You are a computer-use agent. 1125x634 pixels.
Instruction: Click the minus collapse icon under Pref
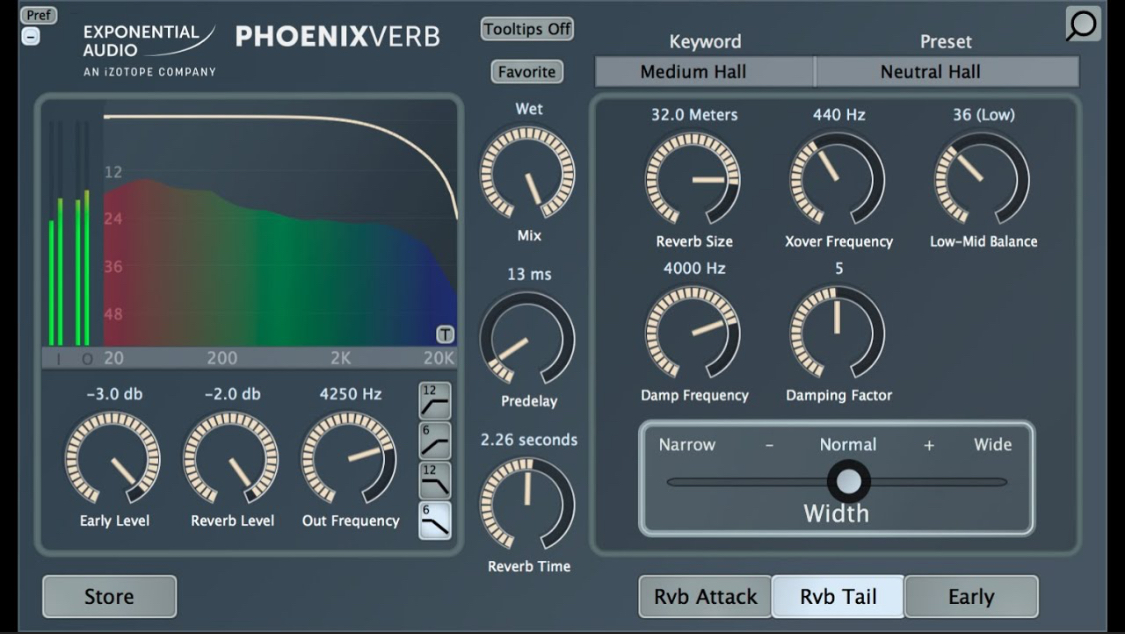[x=31, y=36]
